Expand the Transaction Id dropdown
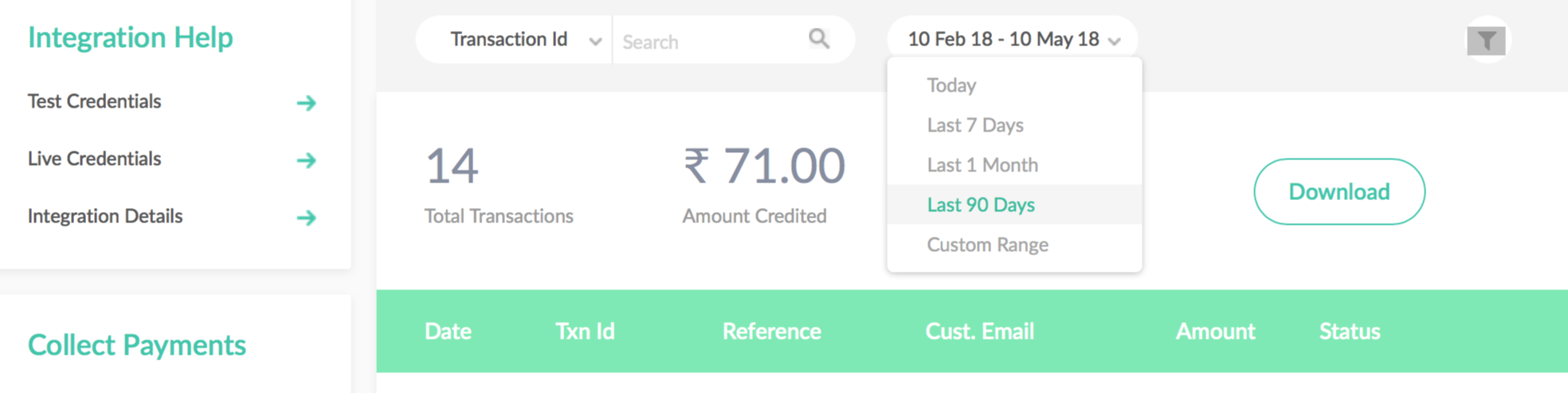This screenshot has width=1568, height=393. point(525,40)
